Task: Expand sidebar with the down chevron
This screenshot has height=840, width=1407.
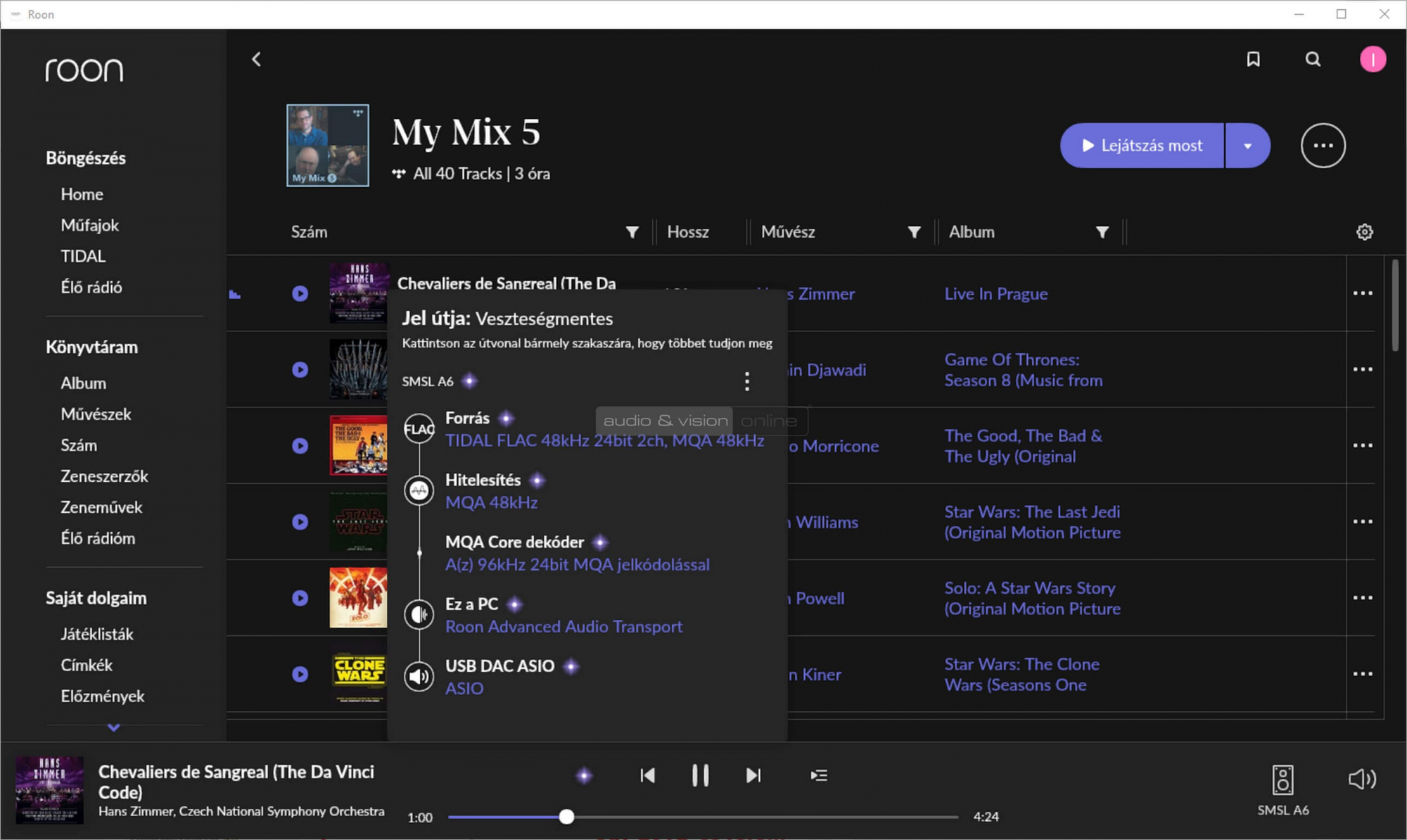Action: (114, 727)
